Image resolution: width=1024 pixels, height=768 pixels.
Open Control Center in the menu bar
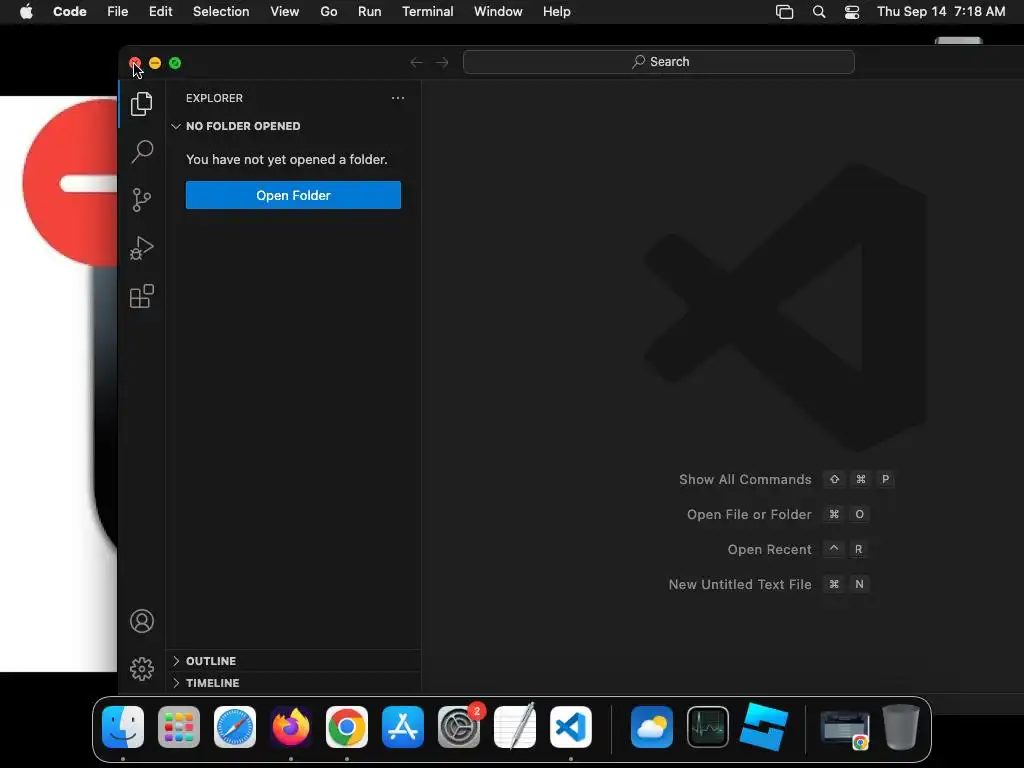pos(852,12)
